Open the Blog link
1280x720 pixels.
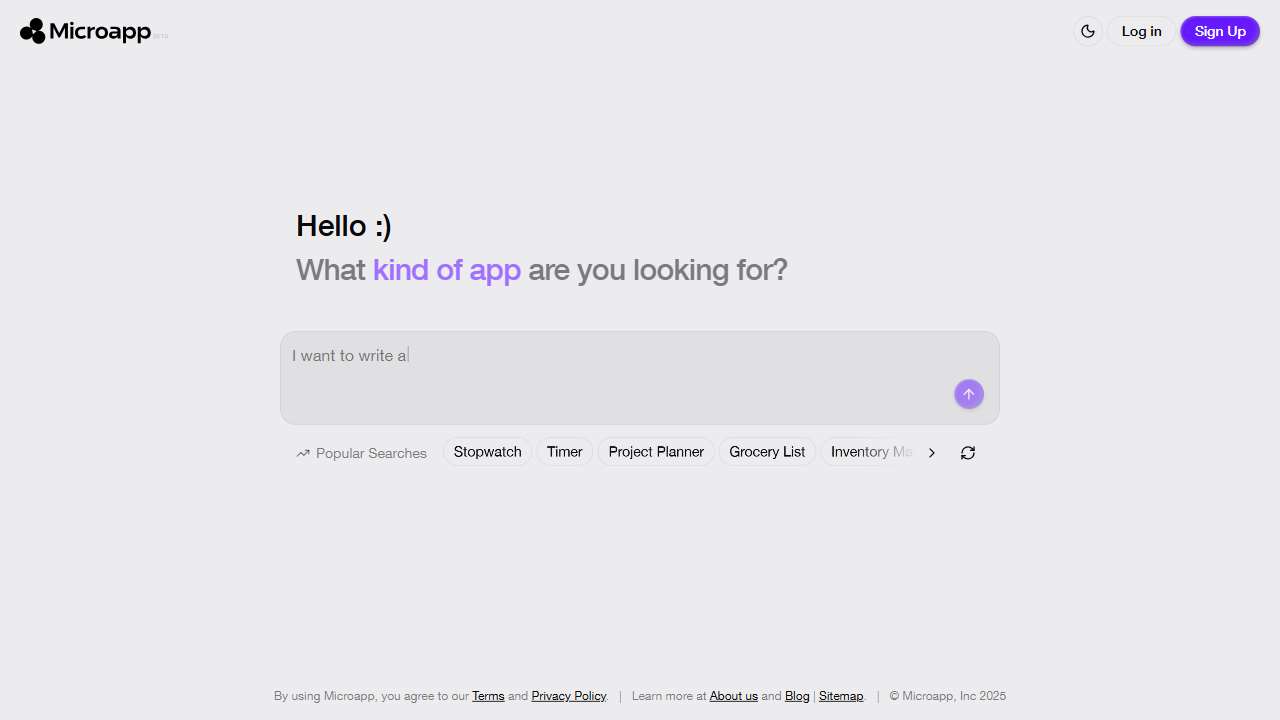point(797,695)
